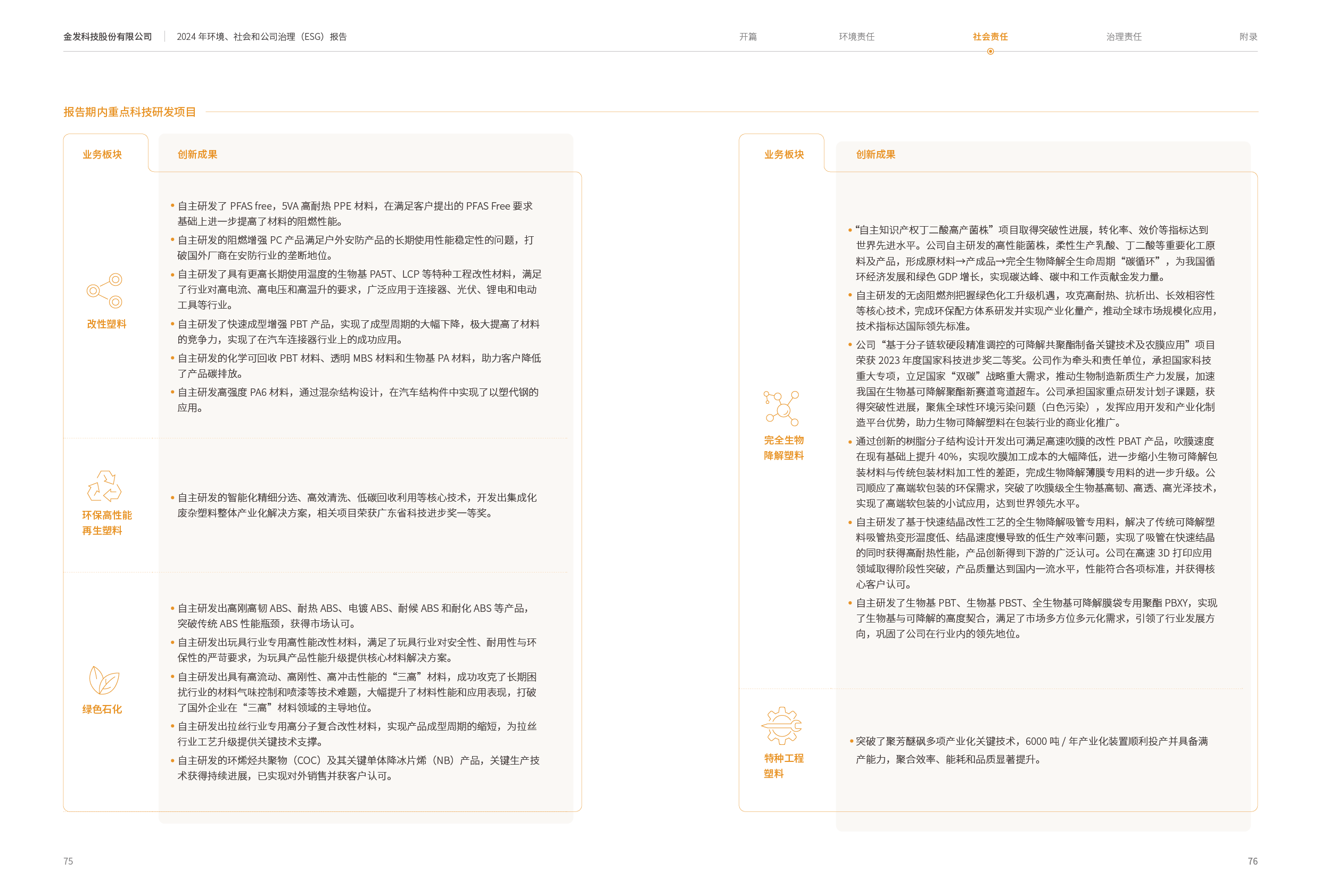Click the 金发科技股份有限公司 company name

(108, 37)
